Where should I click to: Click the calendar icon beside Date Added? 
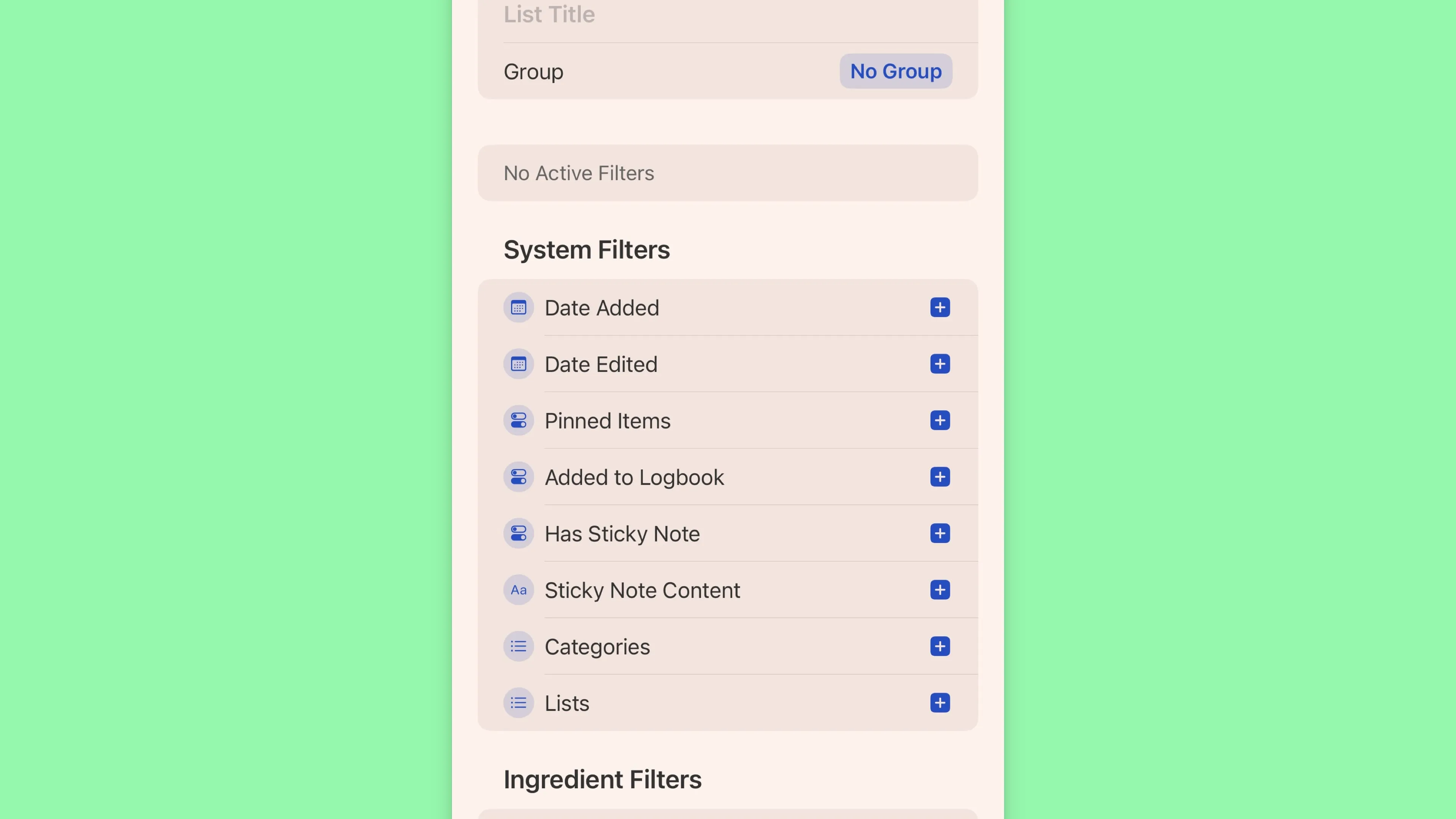tap(518, 308)
